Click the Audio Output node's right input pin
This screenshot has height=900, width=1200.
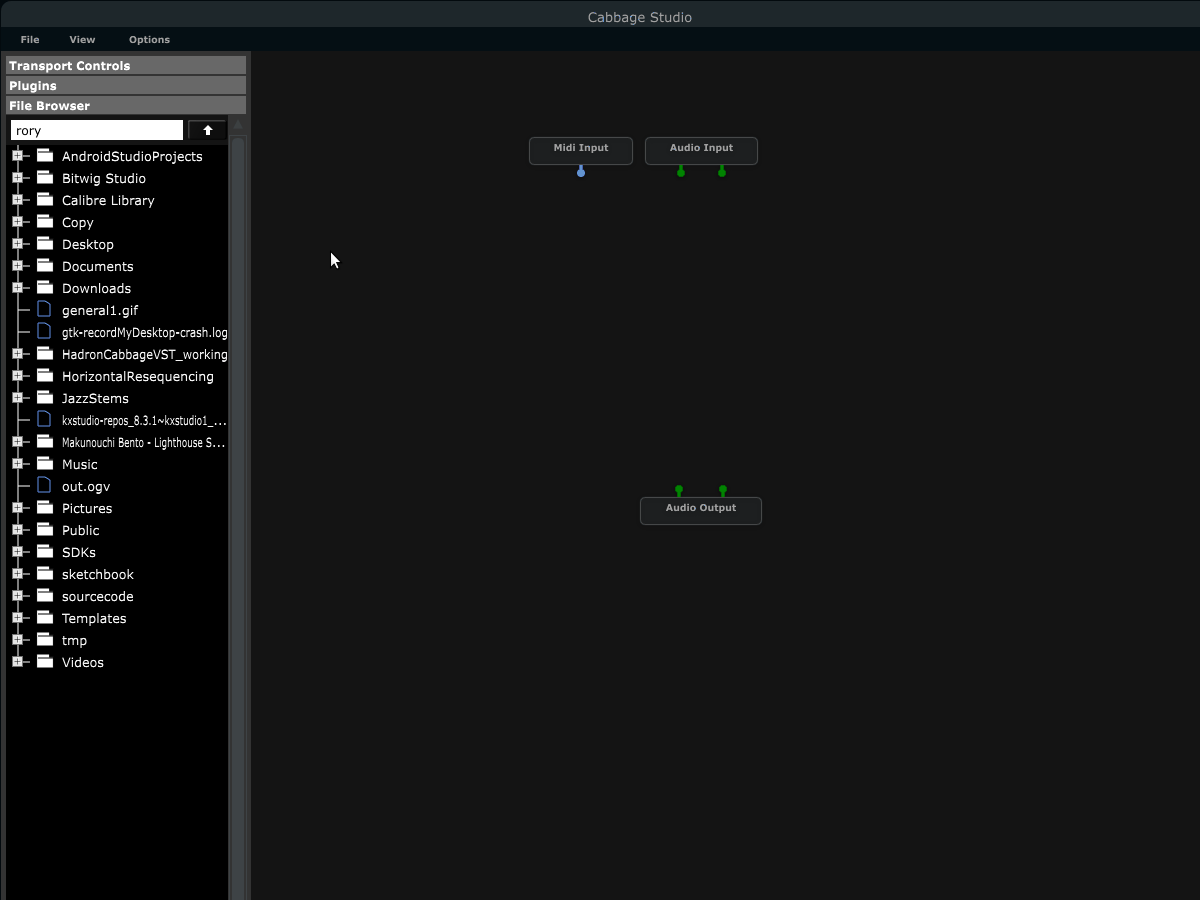click(x=723, y=490)
